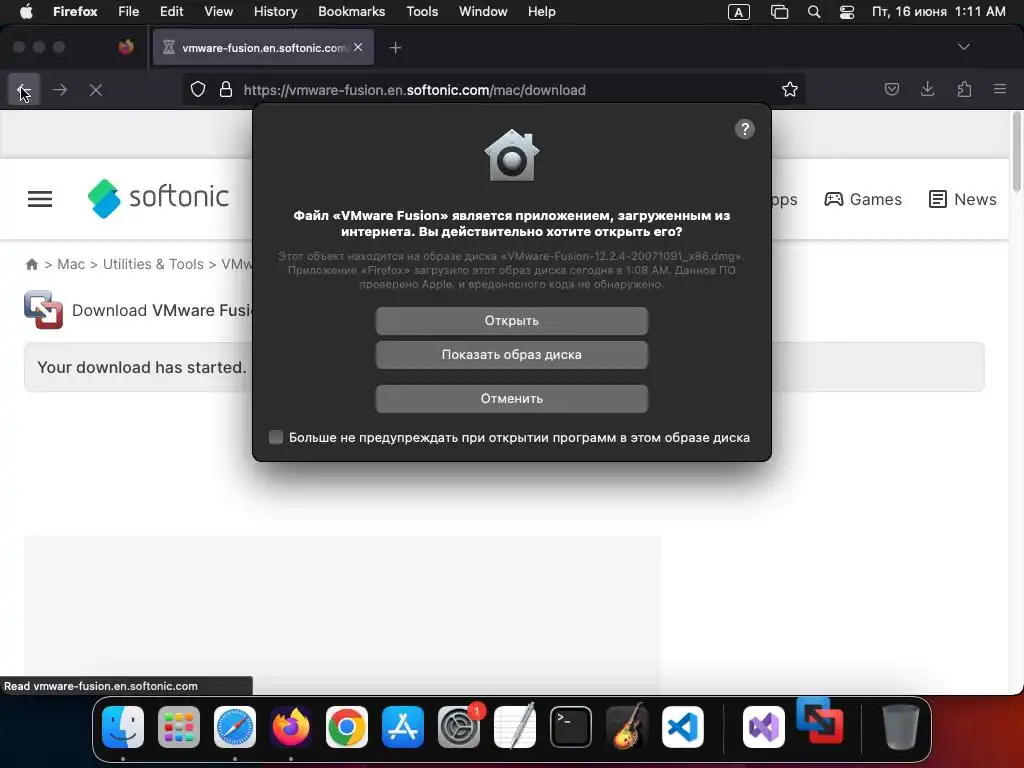1024x768 pixels.
Task: Open the View menu
Action: pyautogui.click(x=218, y=12)
